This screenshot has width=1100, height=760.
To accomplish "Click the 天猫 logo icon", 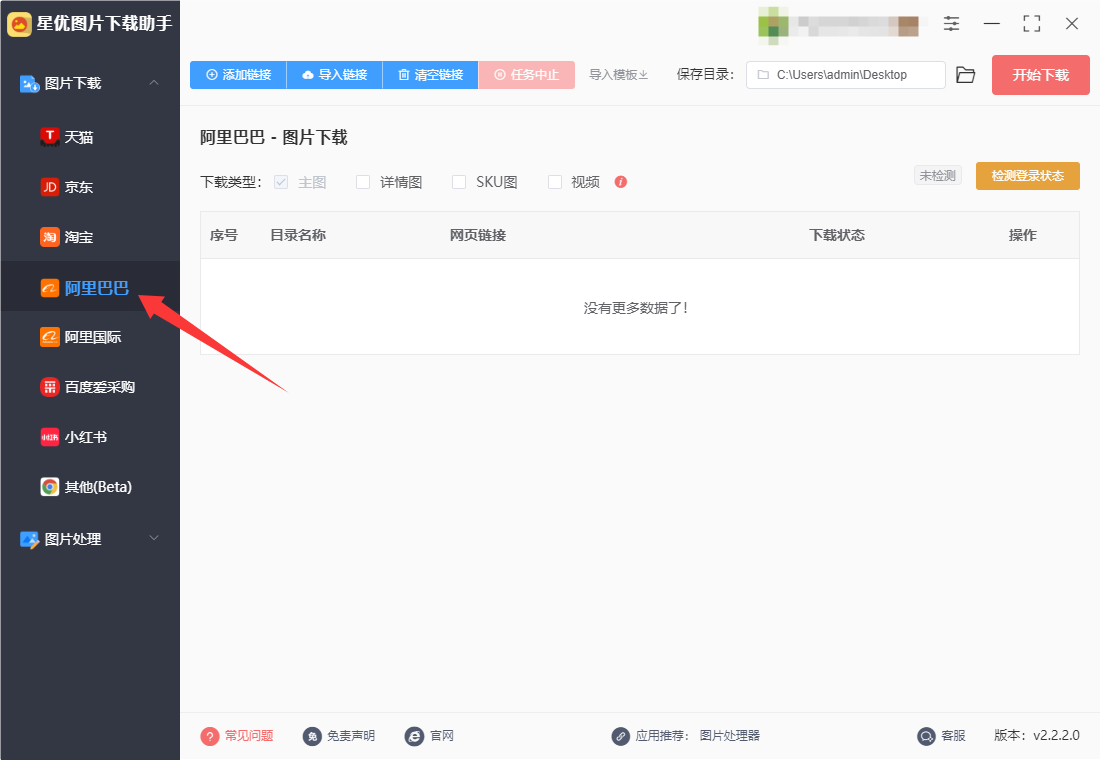I will click(50, 137).
